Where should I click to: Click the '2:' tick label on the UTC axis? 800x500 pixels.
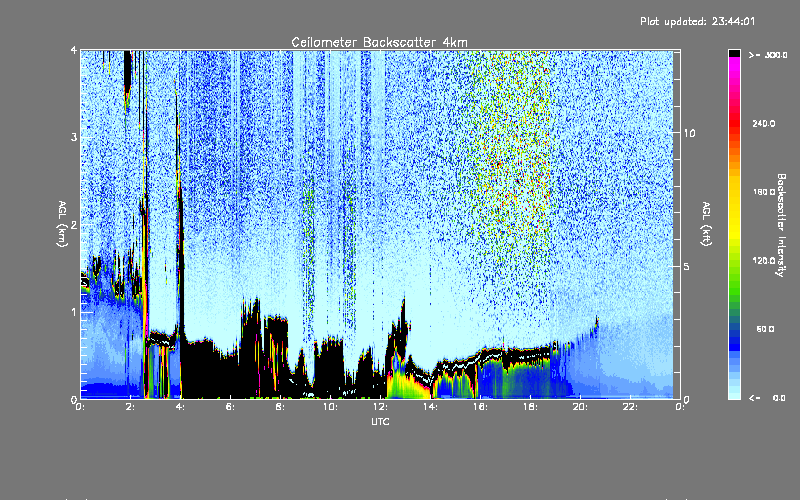click(x=130, y=407)
